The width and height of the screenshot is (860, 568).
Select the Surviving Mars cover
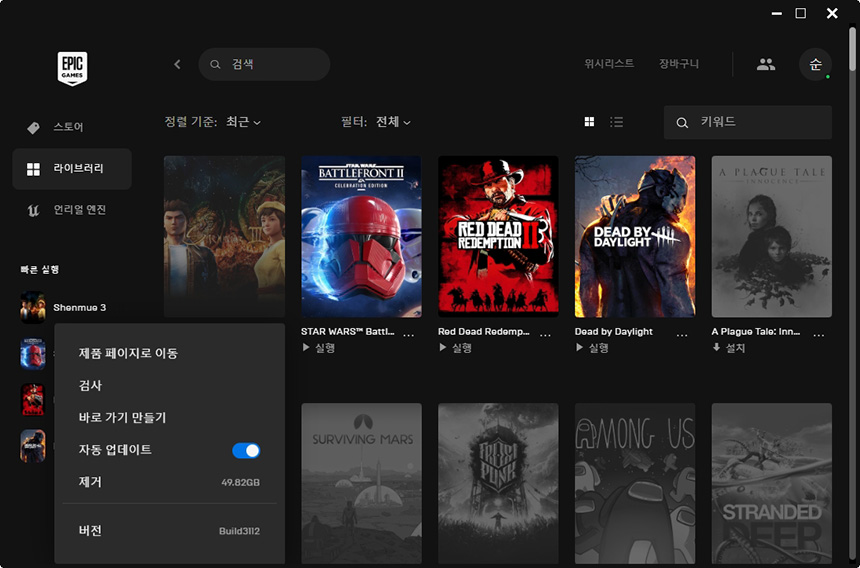361,484
